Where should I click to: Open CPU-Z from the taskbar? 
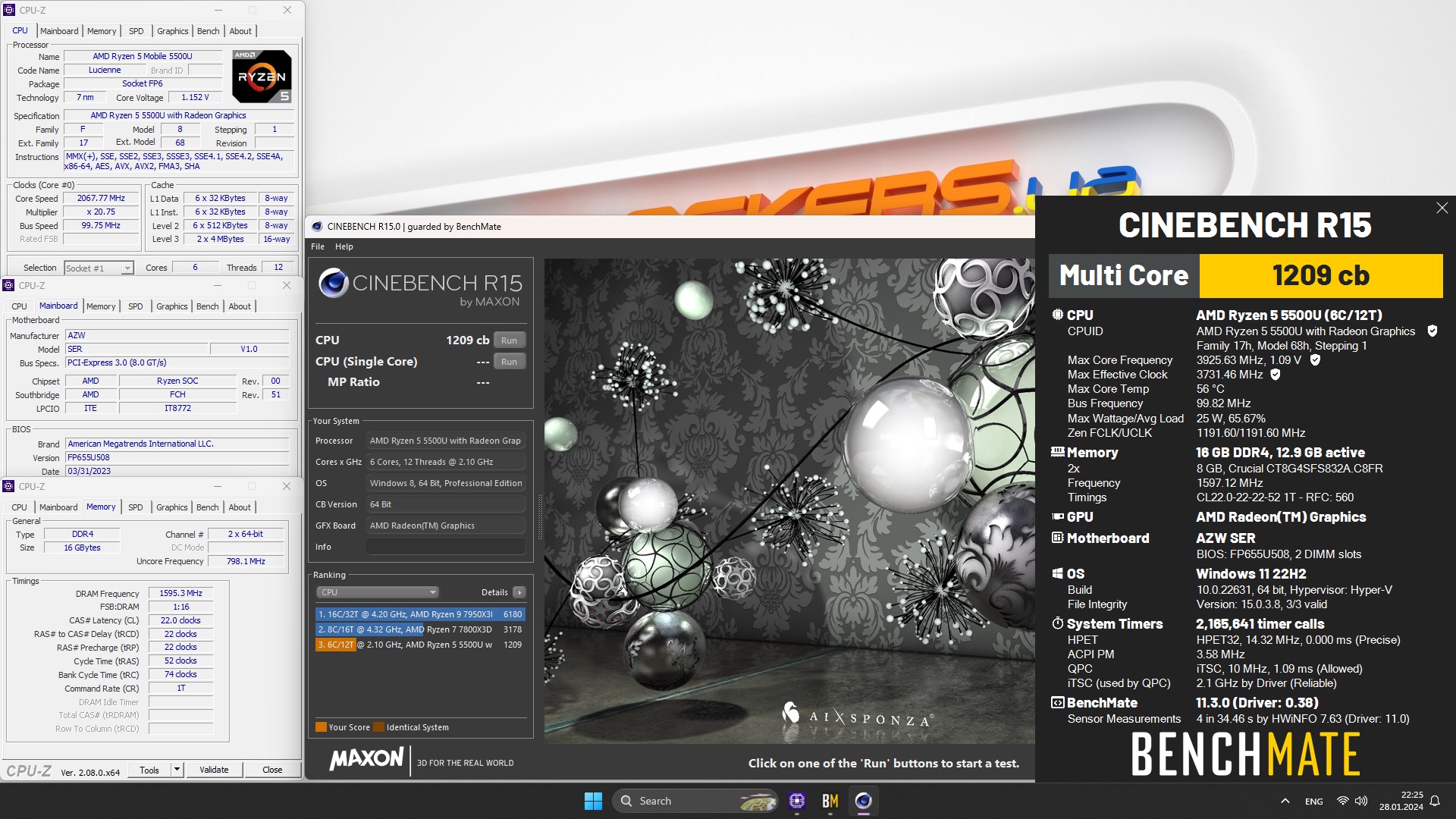[x=796, y=801]
